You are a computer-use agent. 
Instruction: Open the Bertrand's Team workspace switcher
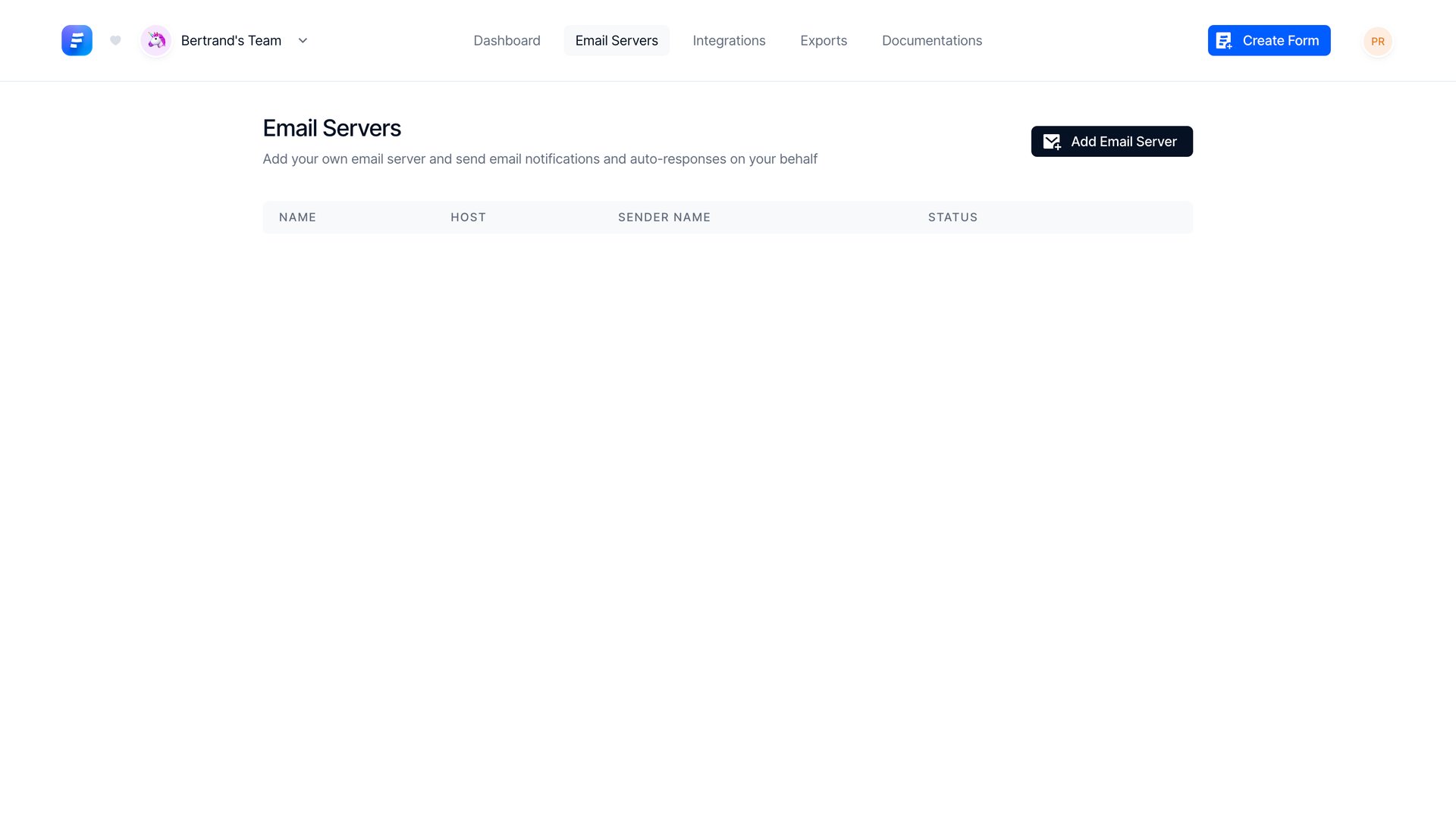coord(230,40)
